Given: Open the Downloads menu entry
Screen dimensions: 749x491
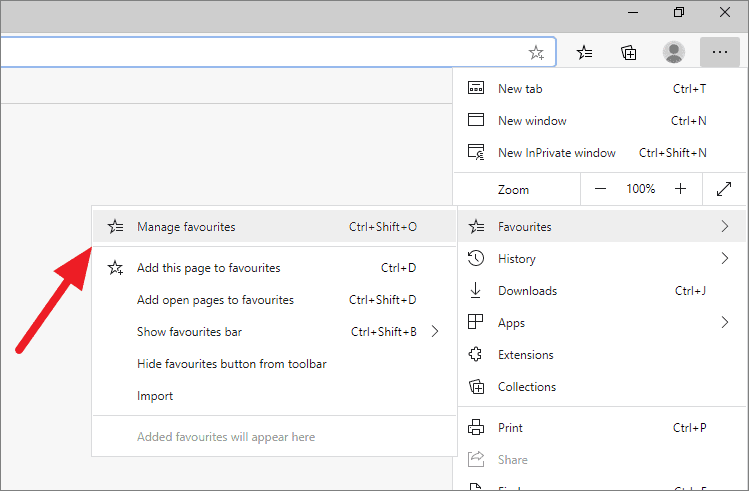Looking at the screenshot, I should [x=527, y=291].
